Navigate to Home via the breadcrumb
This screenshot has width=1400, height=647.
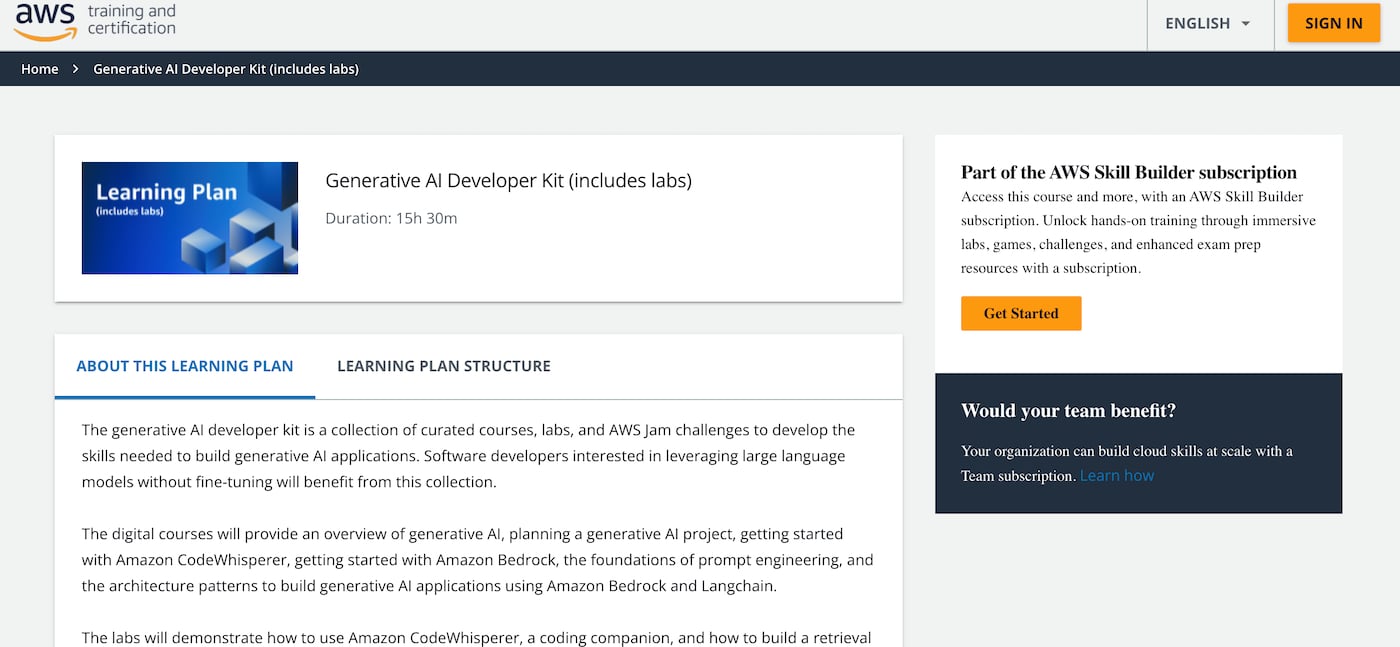40,69
